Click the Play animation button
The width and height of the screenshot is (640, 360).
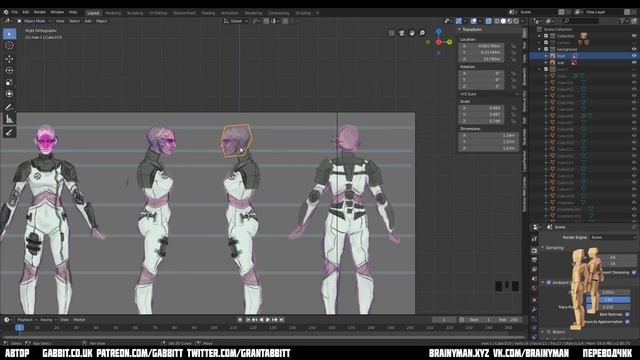pyautogui.click(x=268, y=320)
